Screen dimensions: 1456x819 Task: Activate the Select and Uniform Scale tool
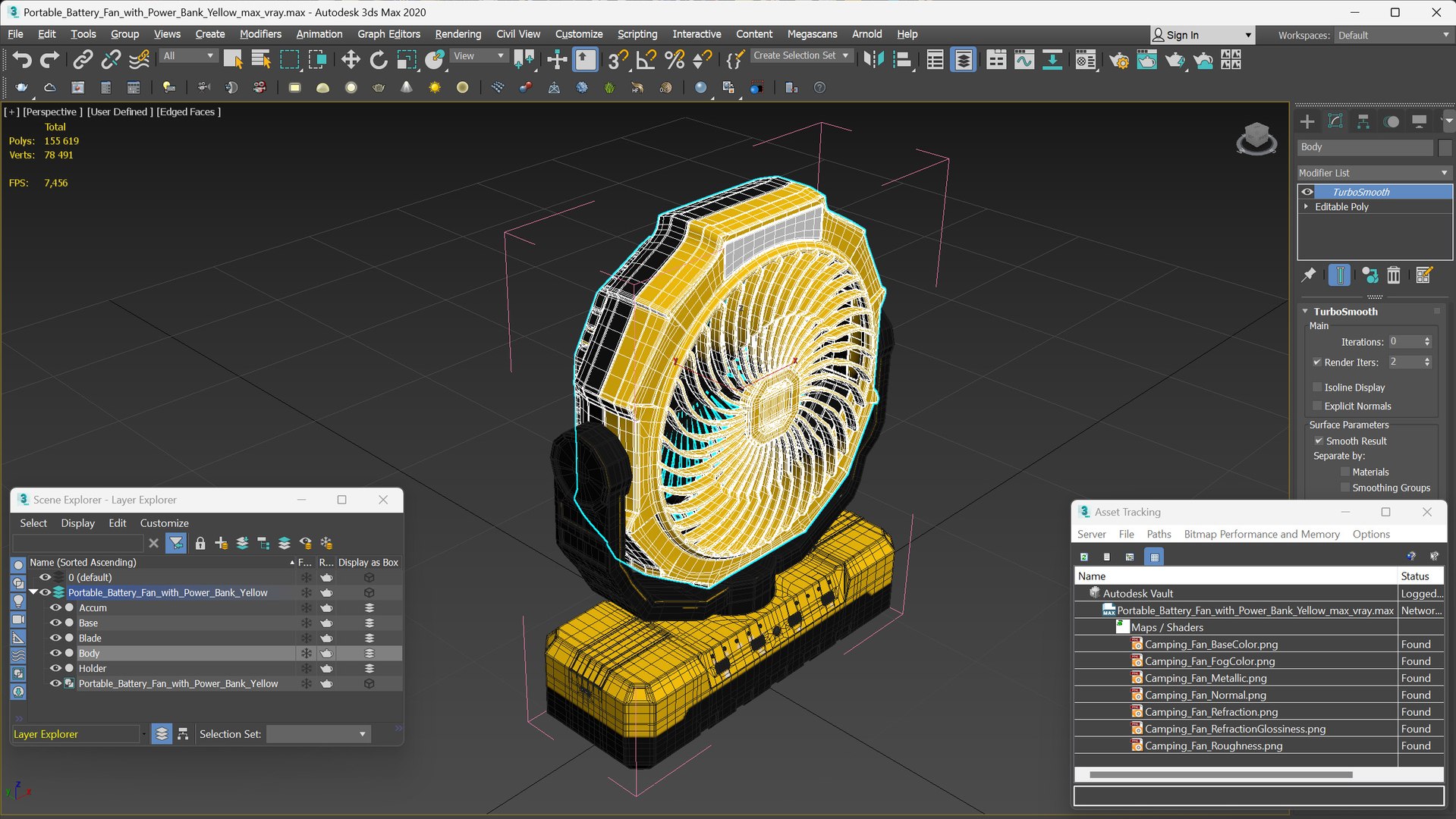point(407,60)
